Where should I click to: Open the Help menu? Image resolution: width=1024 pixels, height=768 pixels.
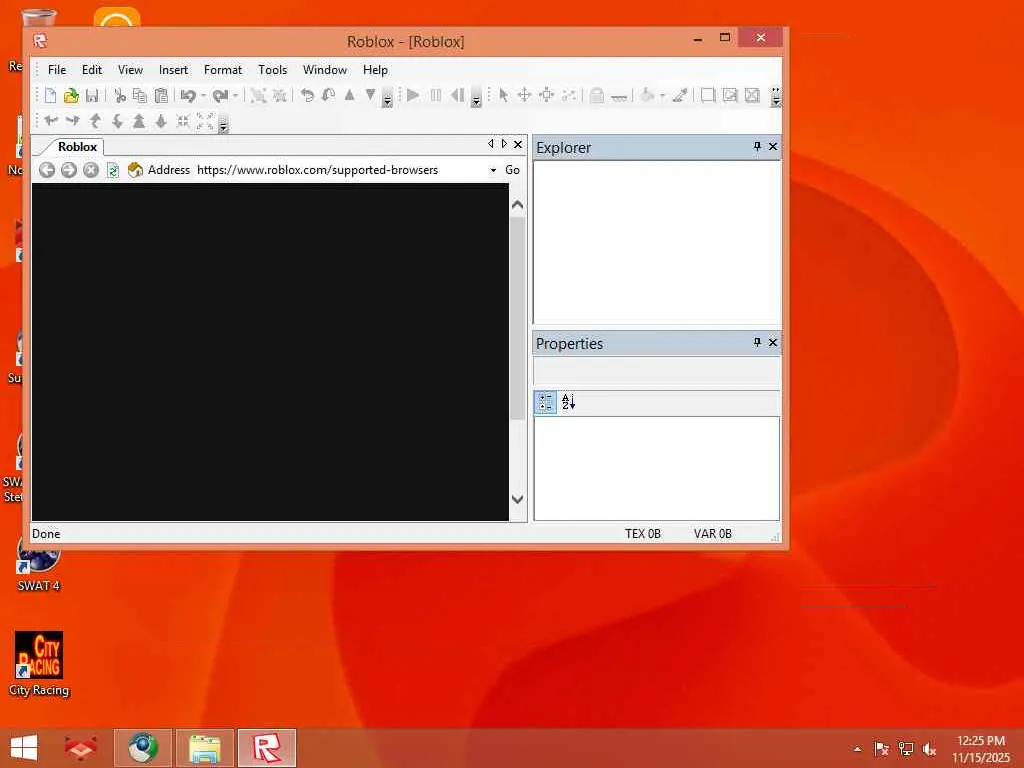tap(376, 70)
